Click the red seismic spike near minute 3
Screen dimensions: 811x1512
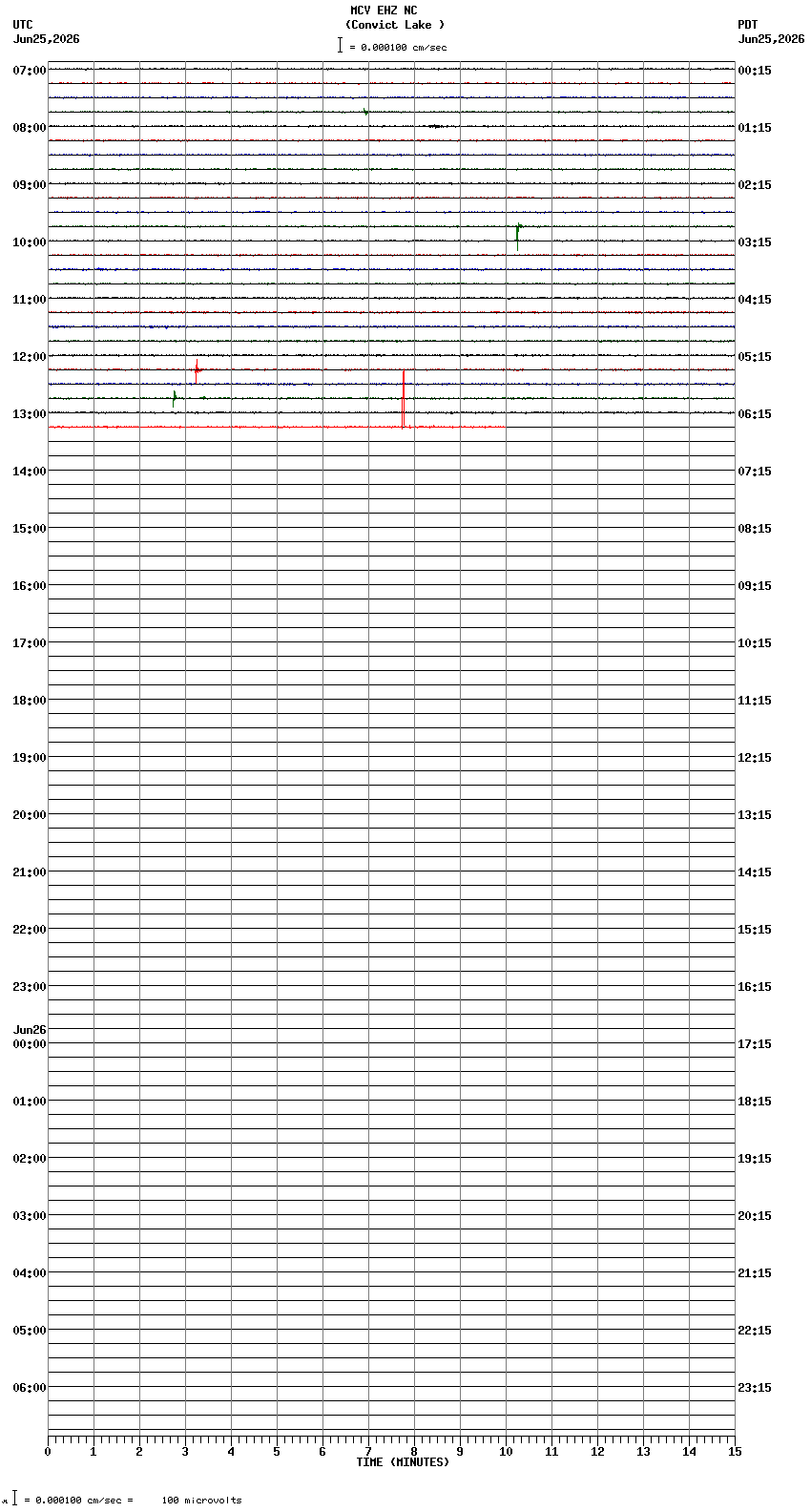click(x=197, y=369)
